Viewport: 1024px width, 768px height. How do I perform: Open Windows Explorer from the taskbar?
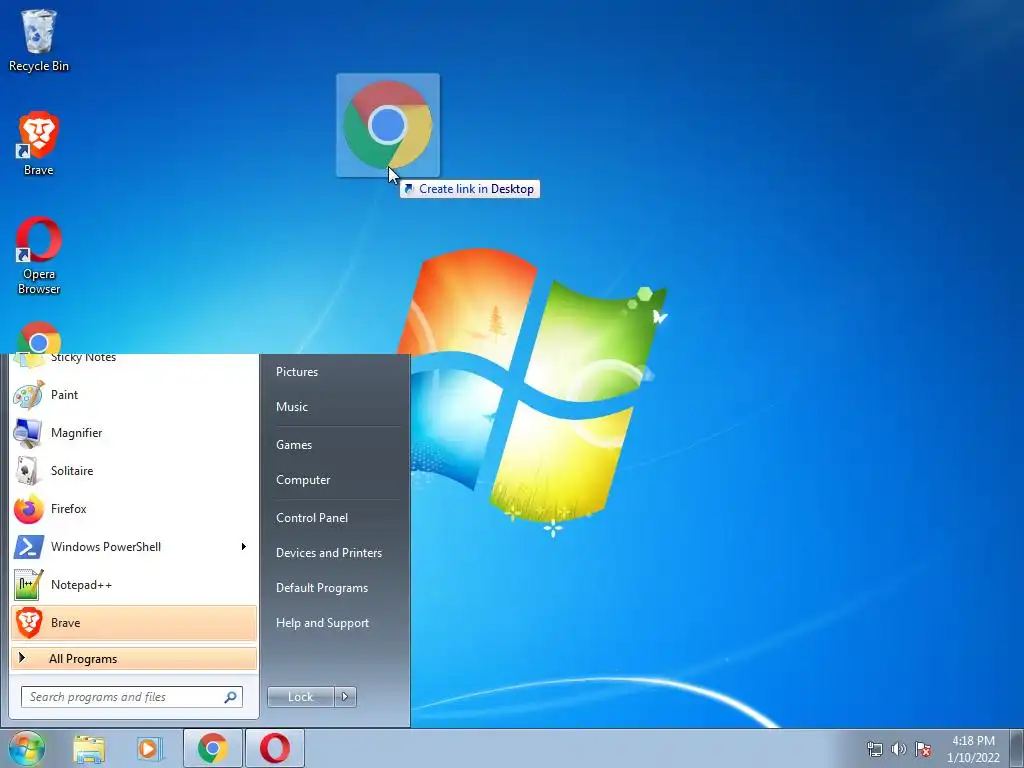89,749
